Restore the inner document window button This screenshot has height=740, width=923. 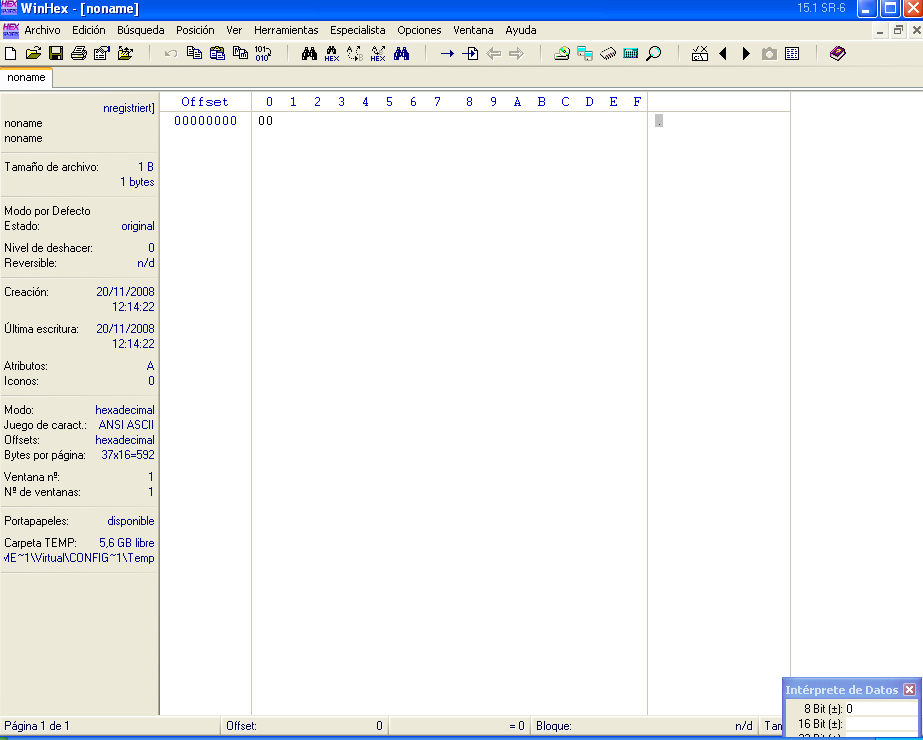click(x=898, y=30)
